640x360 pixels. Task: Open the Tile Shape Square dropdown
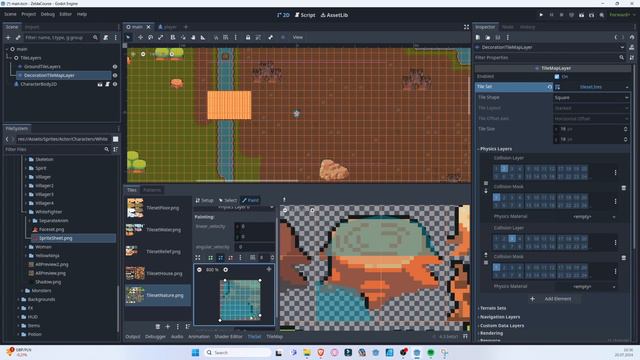tap(591, 98)
